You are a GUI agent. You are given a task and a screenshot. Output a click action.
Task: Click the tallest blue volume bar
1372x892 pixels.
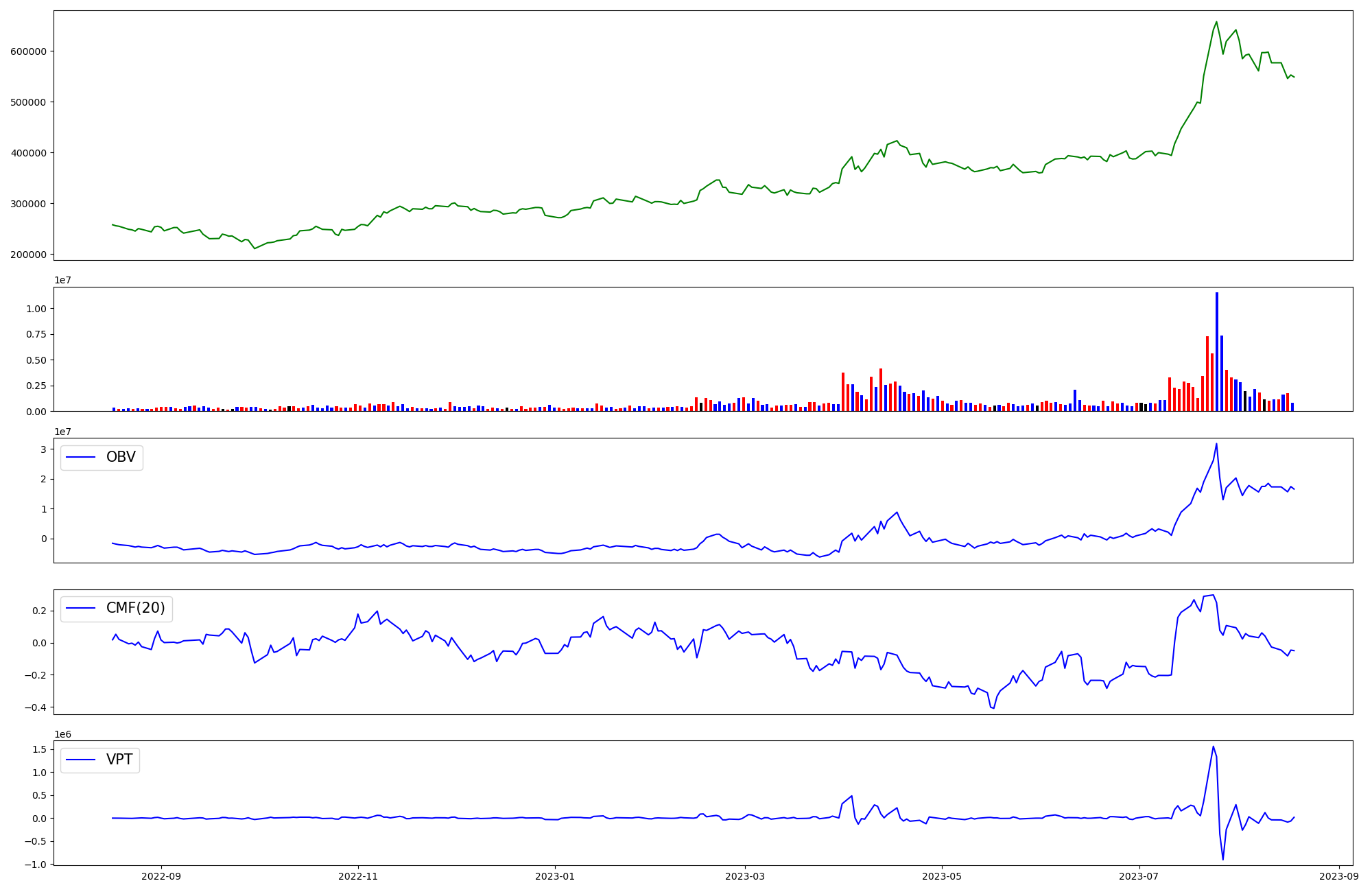1217,351
